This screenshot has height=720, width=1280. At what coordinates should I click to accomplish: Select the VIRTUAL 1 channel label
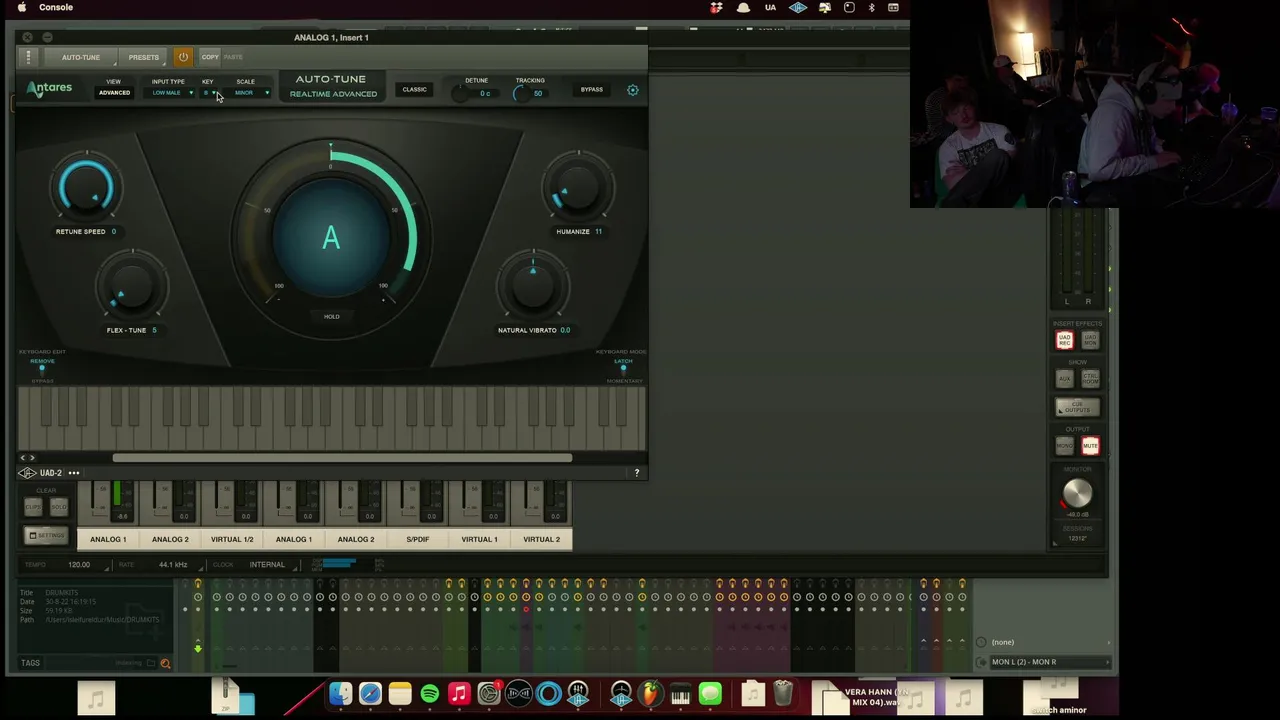point(480,539)
